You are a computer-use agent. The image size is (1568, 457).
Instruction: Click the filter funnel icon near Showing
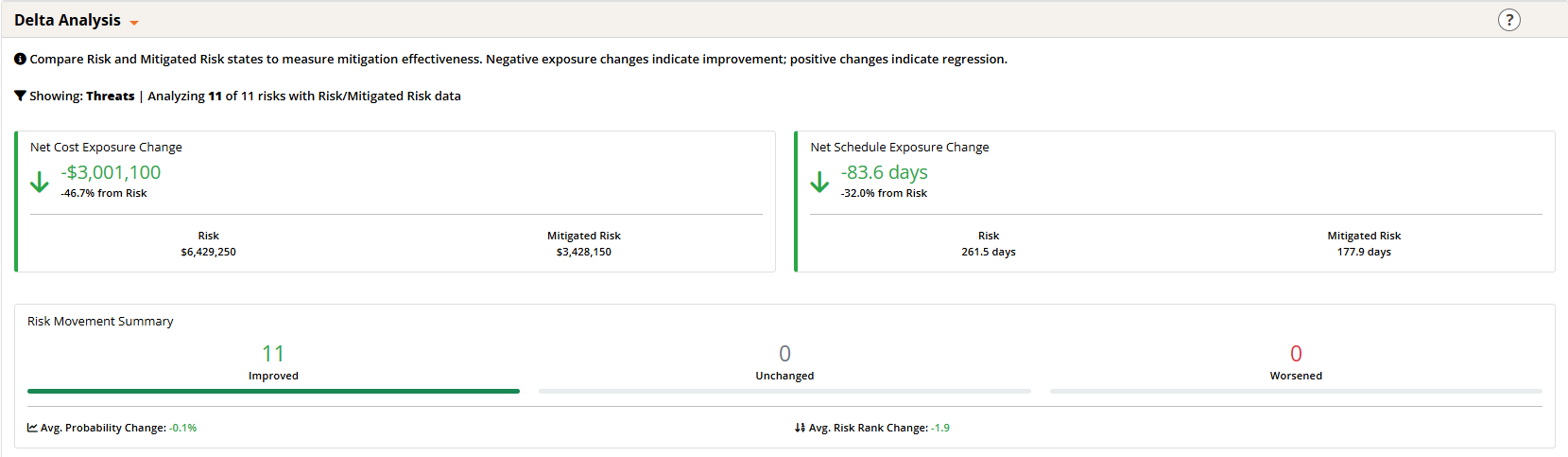coord(20,96)
